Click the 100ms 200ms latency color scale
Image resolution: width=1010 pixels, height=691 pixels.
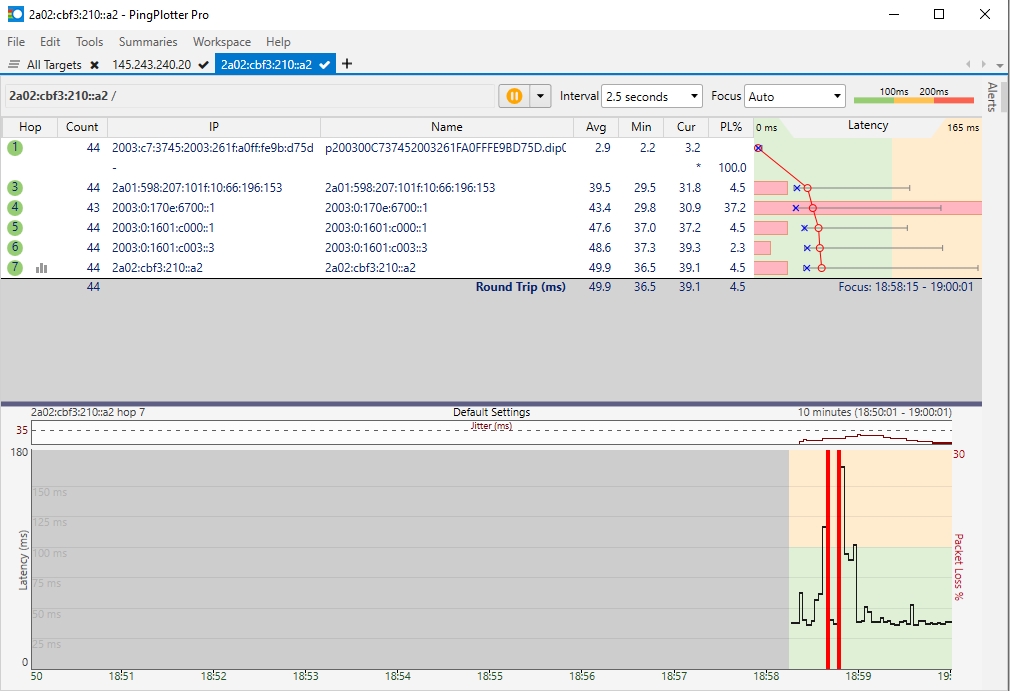913,96
